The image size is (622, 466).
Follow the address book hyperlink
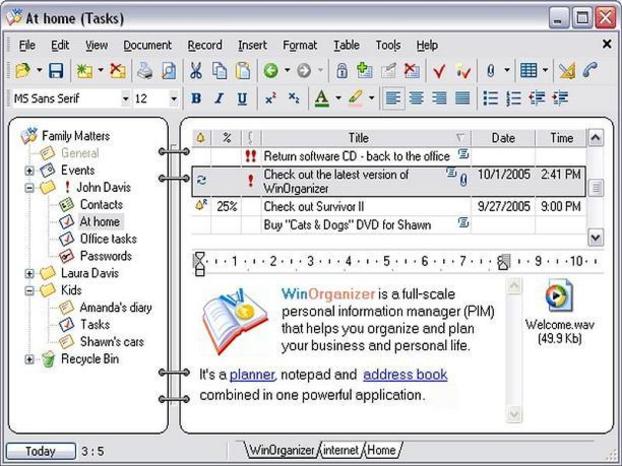coord(405,374)
